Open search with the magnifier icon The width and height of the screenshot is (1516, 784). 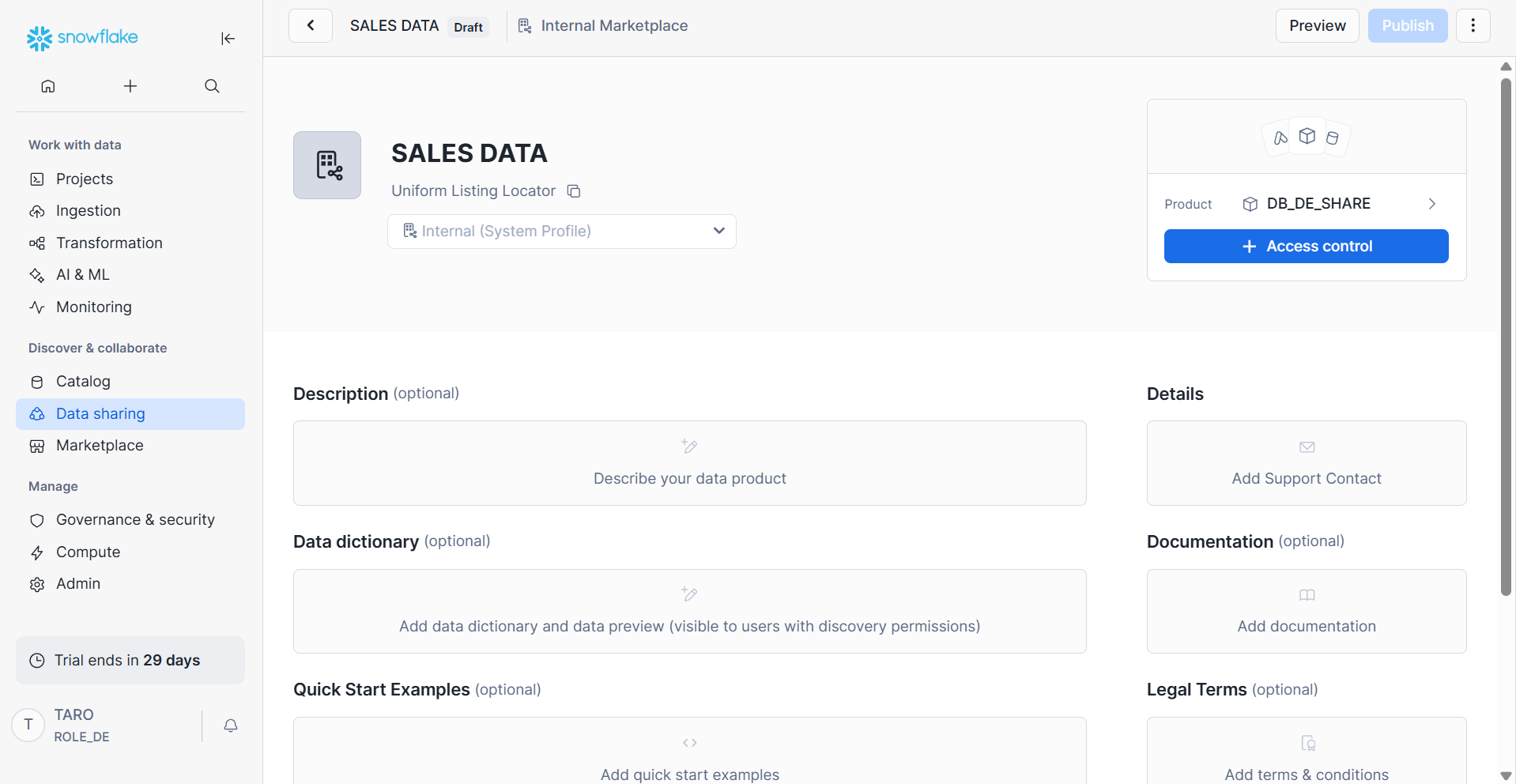pos(212,86)
